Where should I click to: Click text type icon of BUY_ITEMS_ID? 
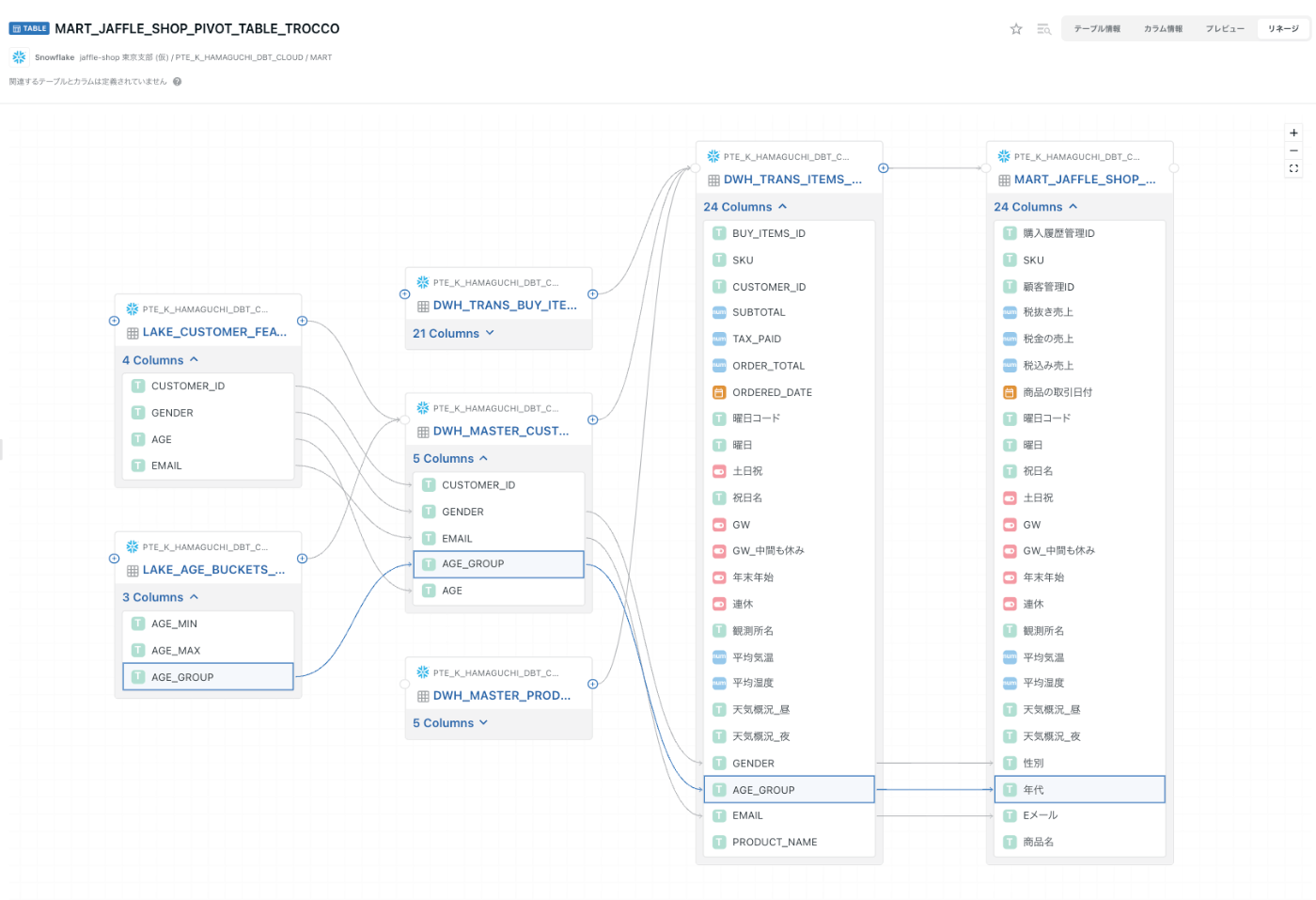(719, 233)
